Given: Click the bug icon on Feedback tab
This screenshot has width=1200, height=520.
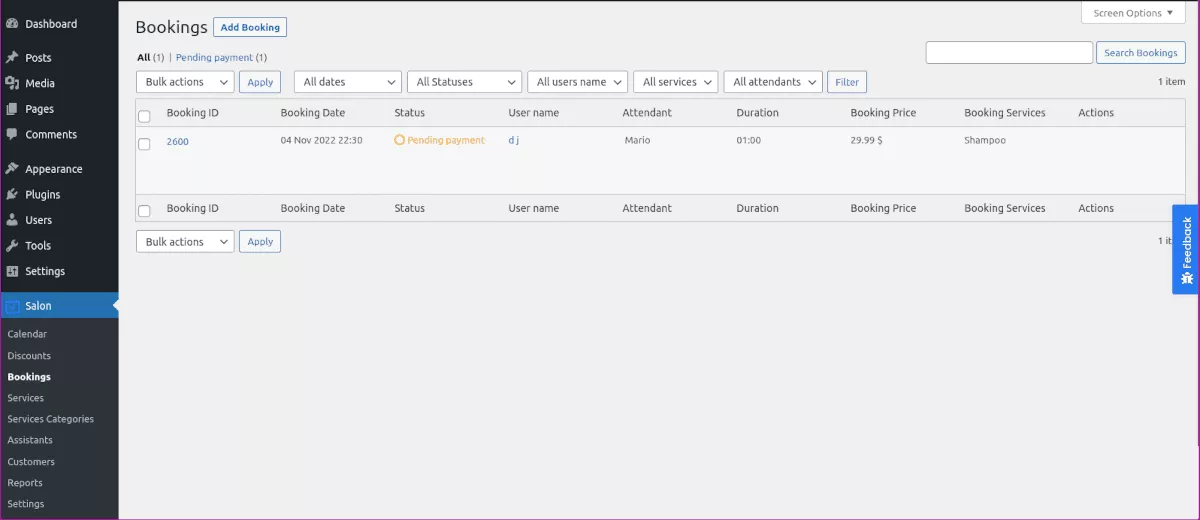Looking at the screenshot, I should (1187, 277).
